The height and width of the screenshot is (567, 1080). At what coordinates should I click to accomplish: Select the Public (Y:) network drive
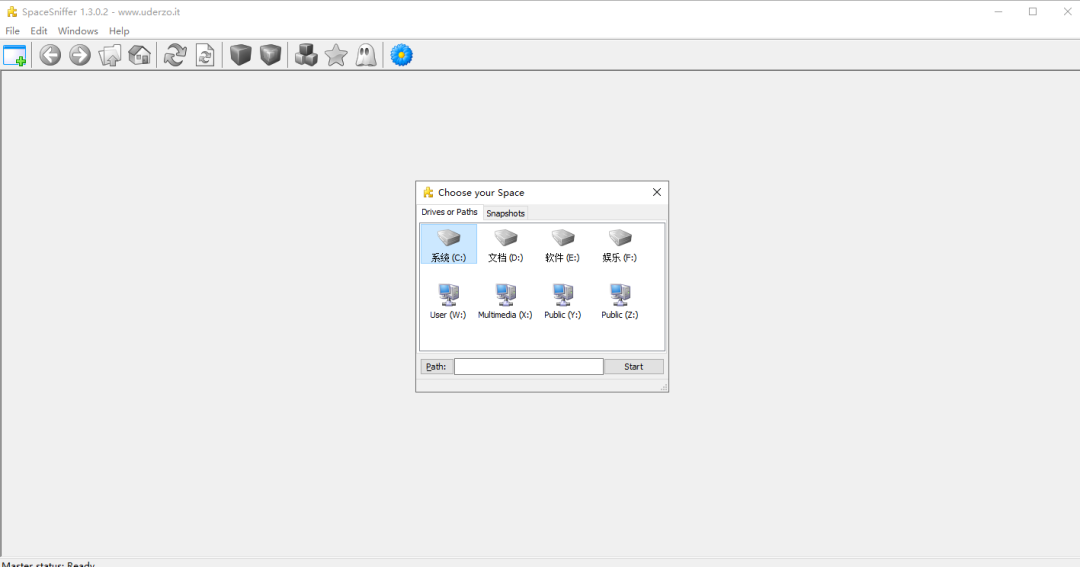click(563, 302)
